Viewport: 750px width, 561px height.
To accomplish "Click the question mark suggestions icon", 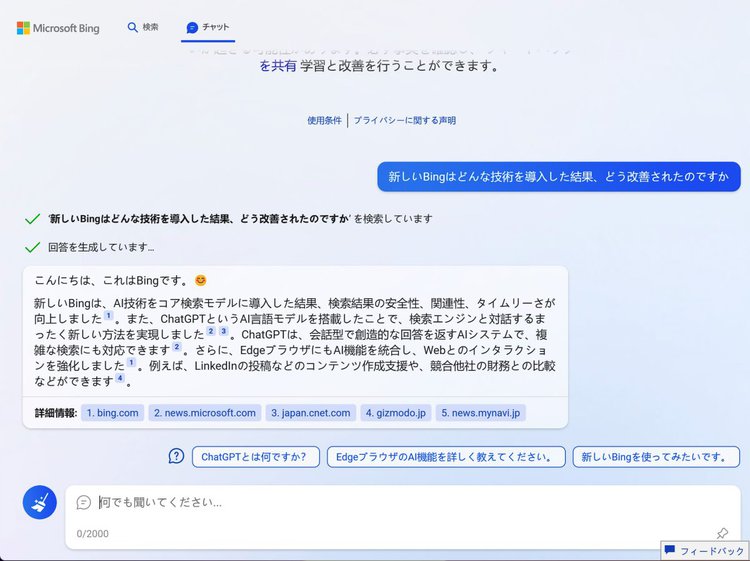I will [x=176, y=456].
